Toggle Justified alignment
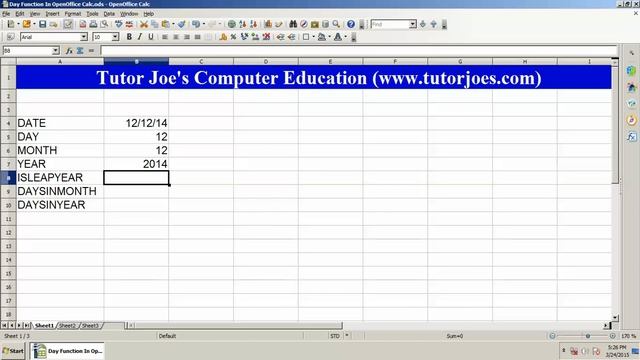The image size is (640, 360). (x=198, y=37)
